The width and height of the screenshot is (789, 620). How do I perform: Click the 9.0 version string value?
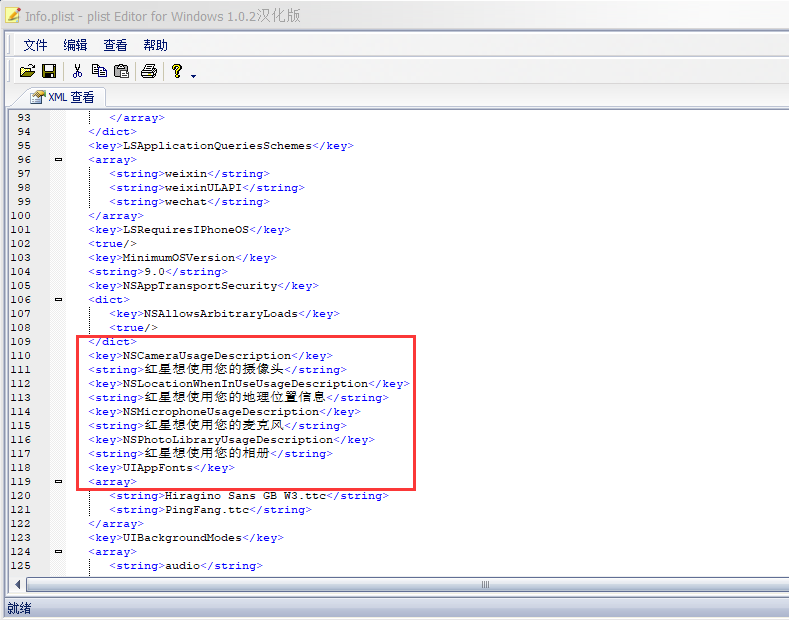[x=154, y=272]
